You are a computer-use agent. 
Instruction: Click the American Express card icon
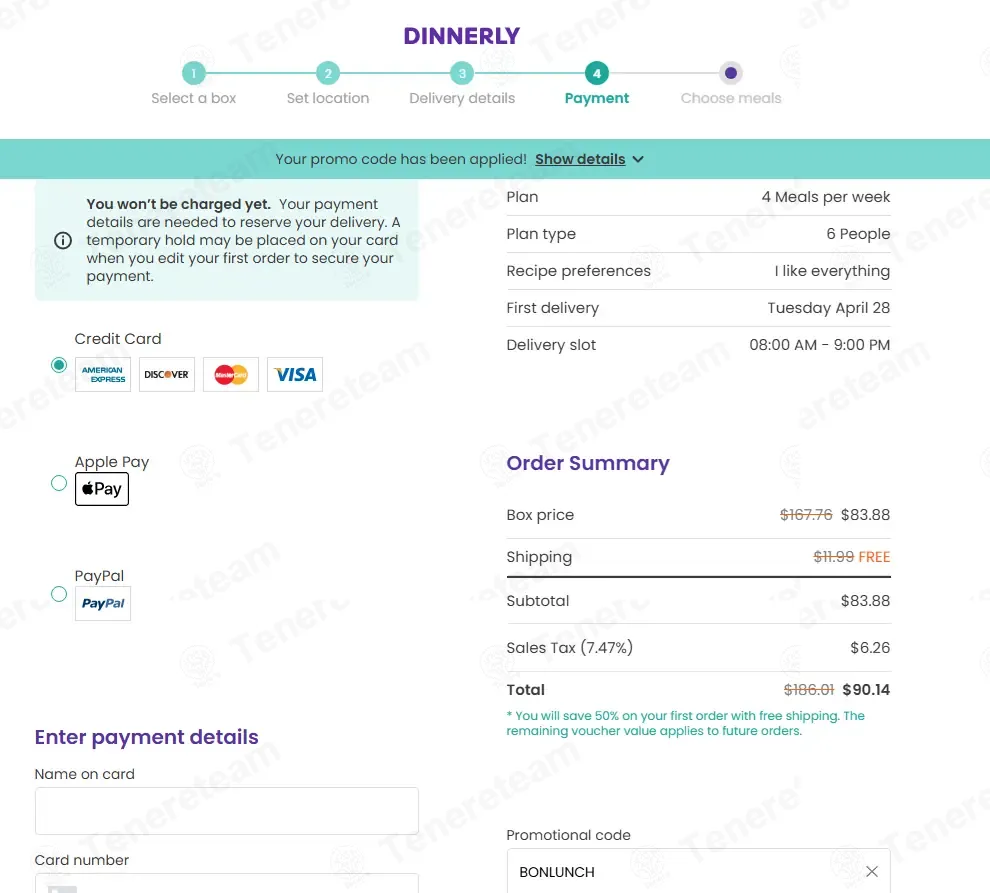(x=103, y=375)
